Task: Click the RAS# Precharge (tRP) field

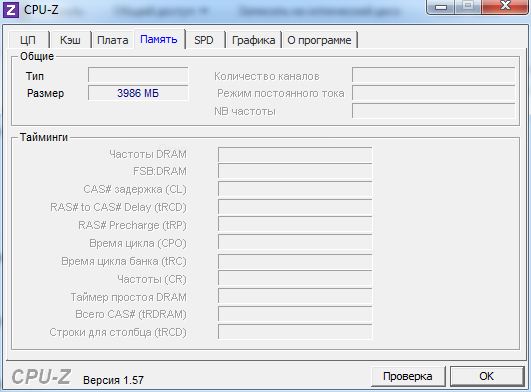Action: (295, 225)
